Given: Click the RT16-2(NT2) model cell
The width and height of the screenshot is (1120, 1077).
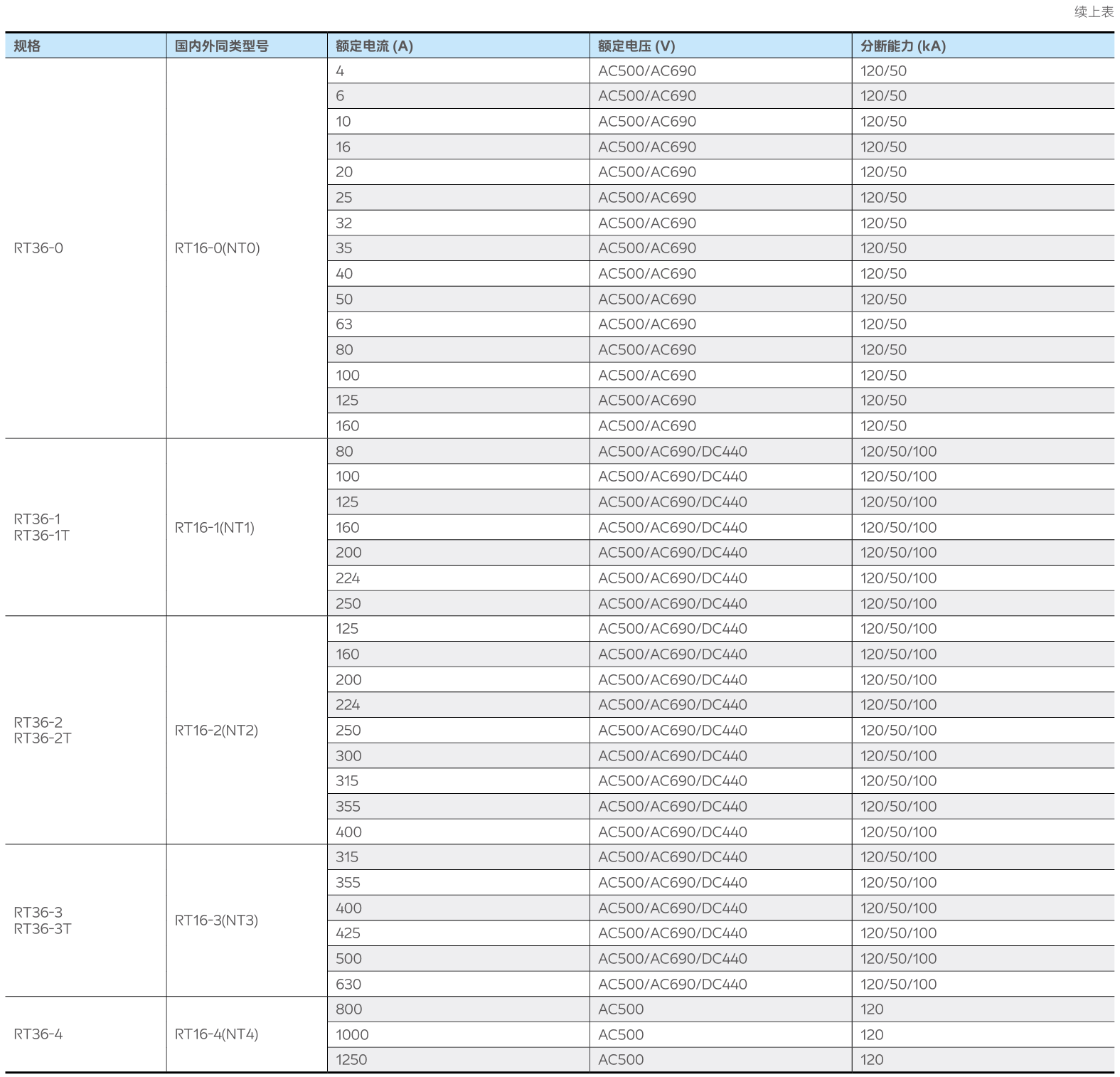Looking at the screenshot, I should (x=216, y=731).
